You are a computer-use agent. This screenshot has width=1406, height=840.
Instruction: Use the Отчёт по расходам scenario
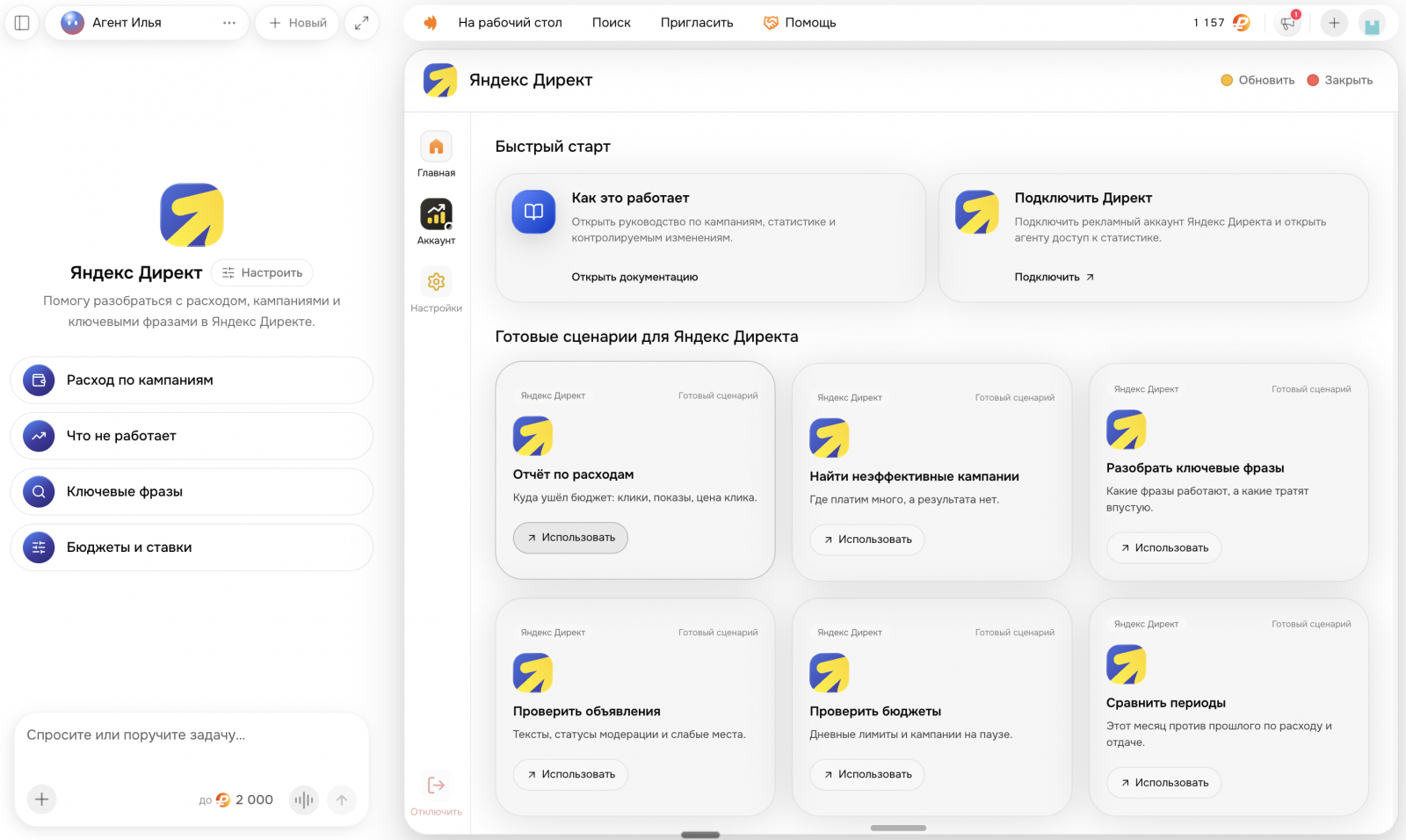point(570,538)
